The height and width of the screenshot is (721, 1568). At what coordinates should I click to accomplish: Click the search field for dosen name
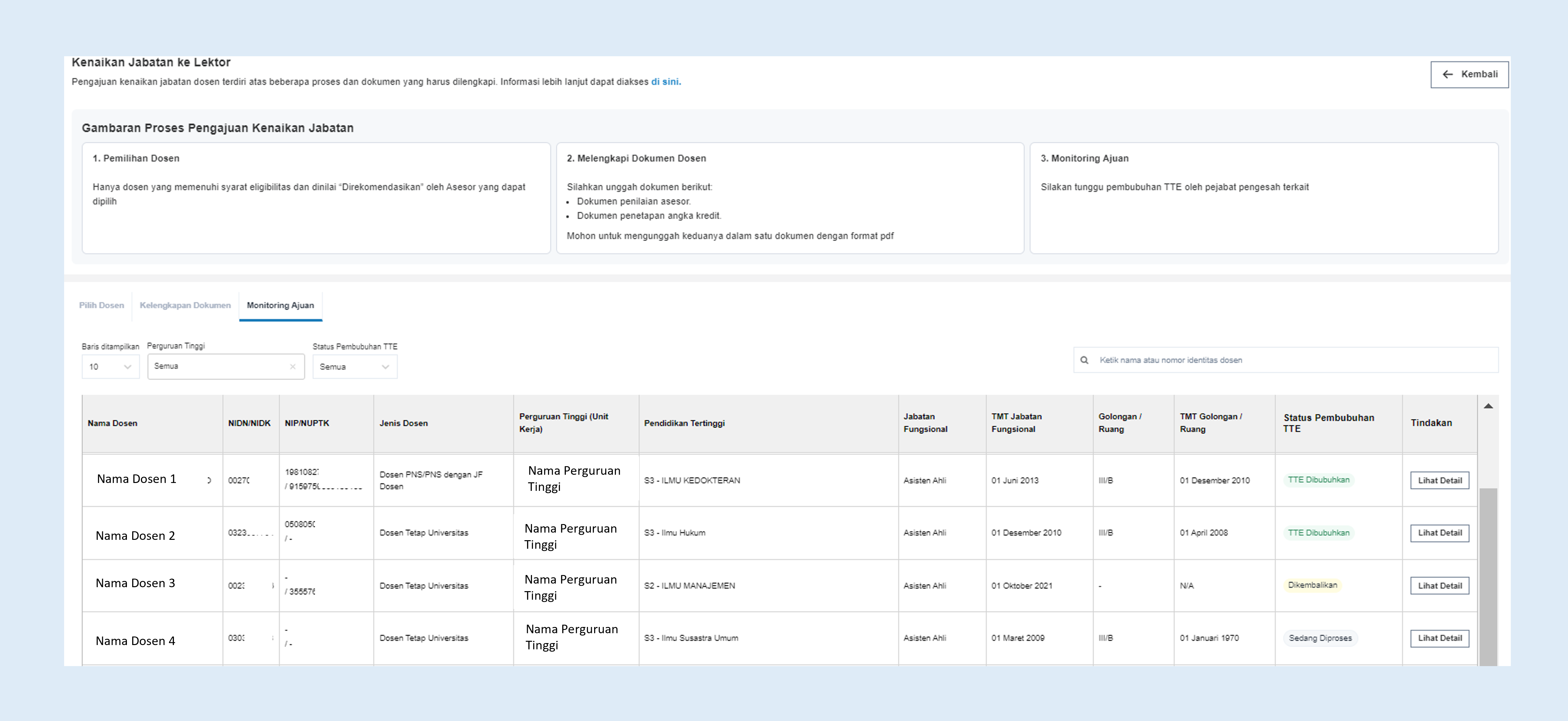(x=1286, y=360)
